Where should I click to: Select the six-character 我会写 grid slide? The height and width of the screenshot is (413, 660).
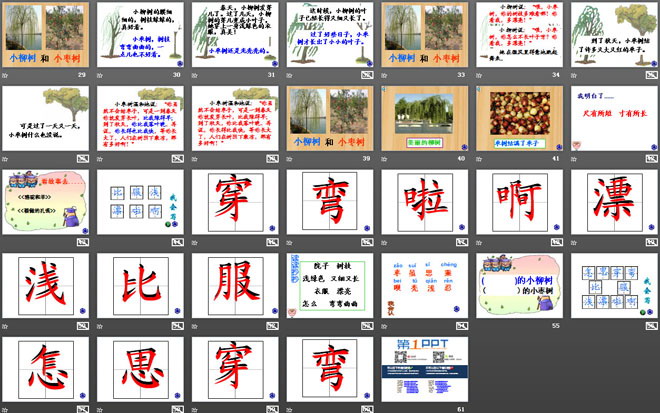click(x=140, y=202)
